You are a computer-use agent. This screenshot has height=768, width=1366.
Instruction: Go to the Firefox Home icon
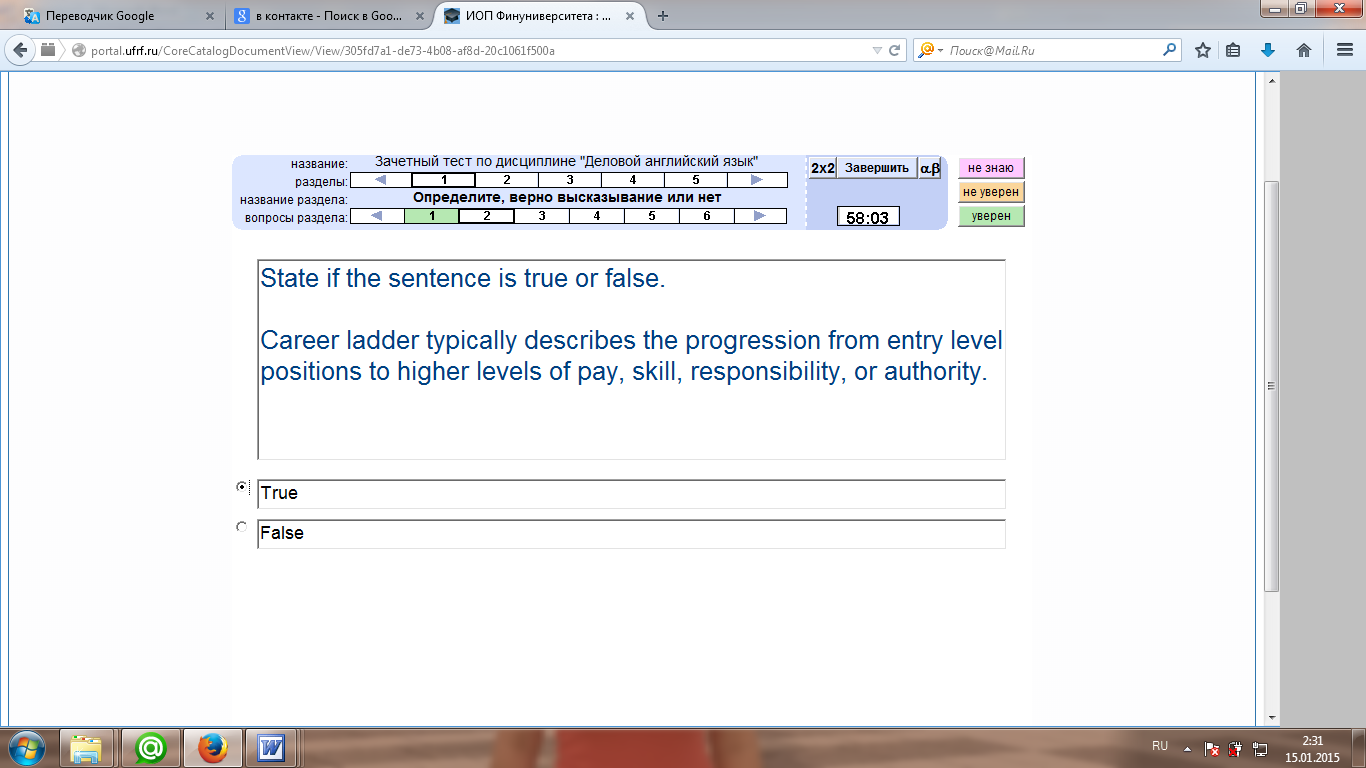[1304, 50]
